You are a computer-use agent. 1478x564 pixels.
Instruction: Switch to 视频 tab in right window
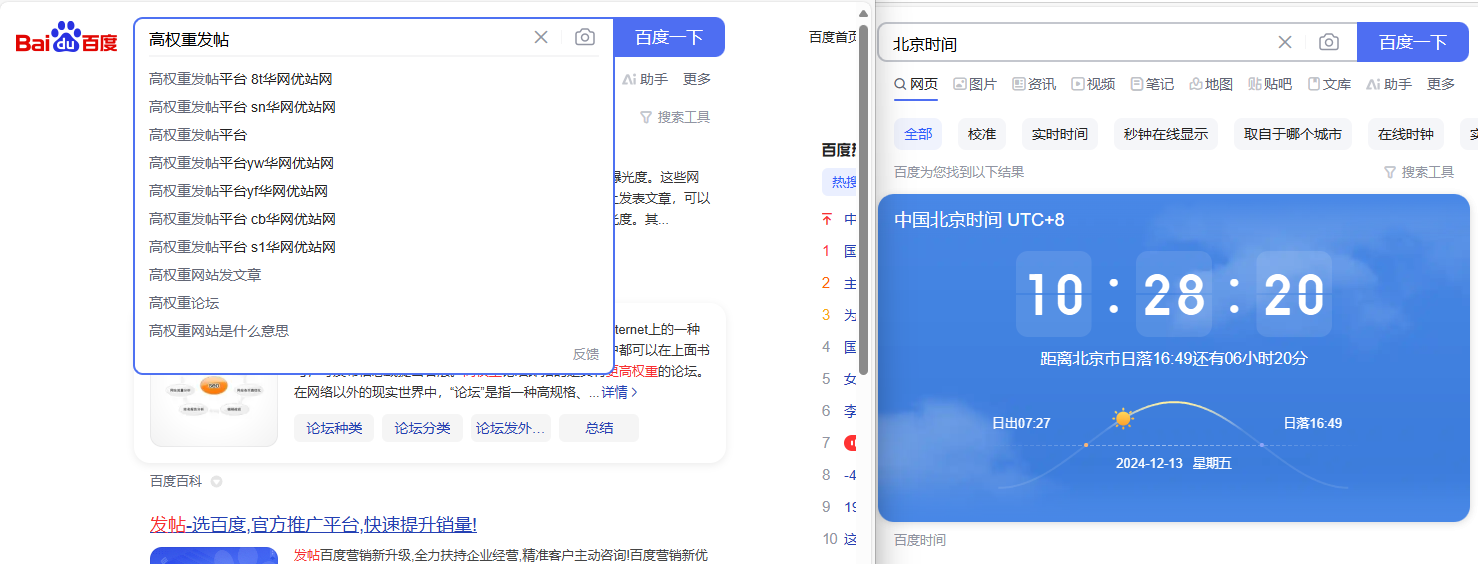coord(1093,84)
